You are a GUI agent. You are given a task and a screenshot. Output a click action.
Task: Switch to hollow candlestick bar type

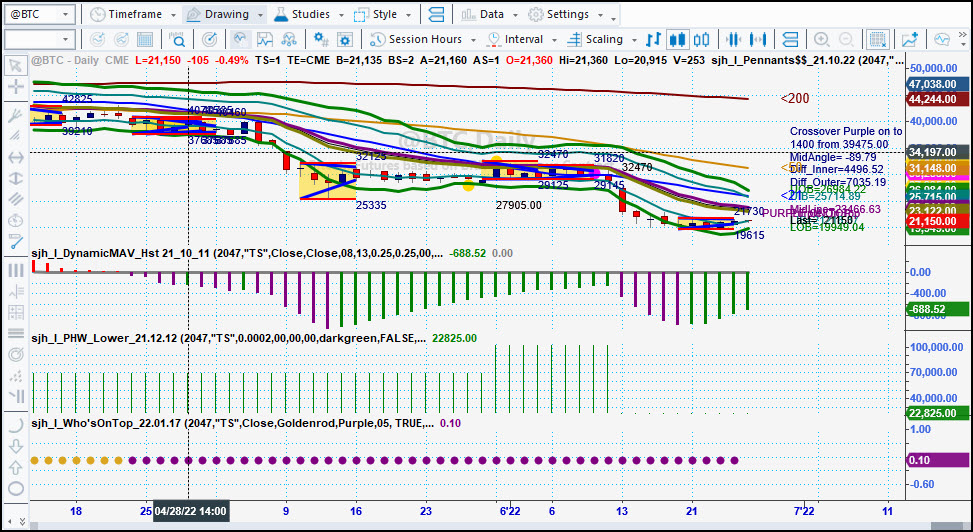pyautogui.click(x=701, y=40)
